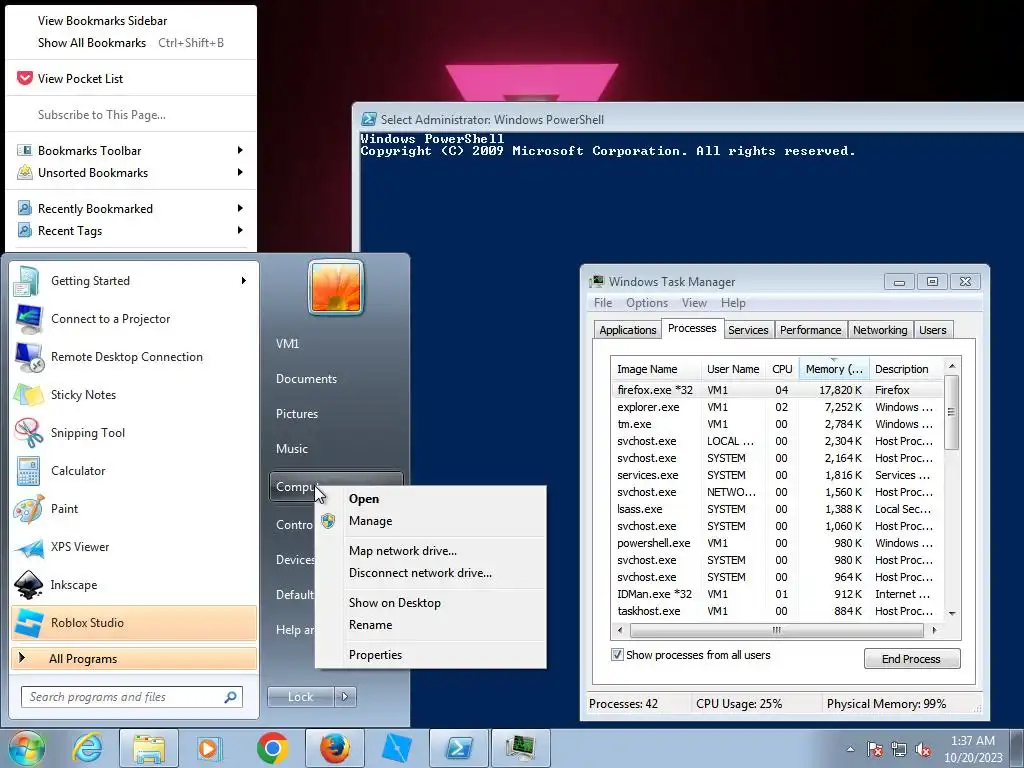Click the Lock button
This screenshot has width=1024, height=768.
pos(300,697)
